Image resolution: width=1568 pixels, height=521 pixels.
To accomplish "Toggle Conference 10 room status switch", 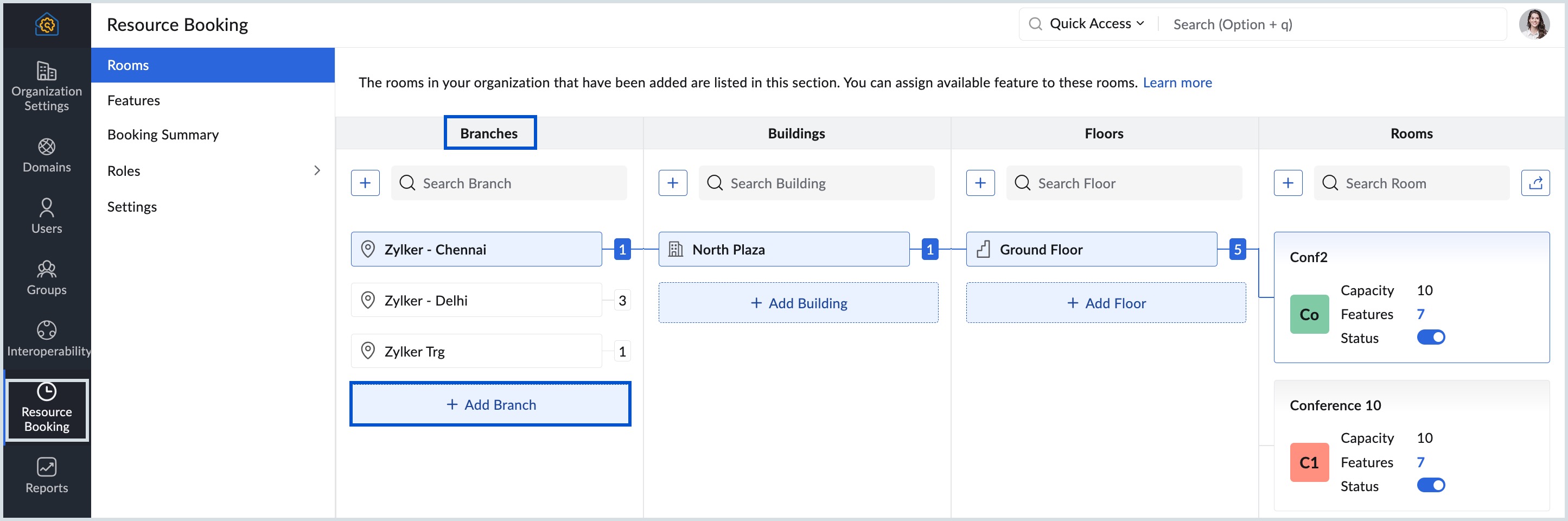I will pyautogui.click(x=1430, y=485).
